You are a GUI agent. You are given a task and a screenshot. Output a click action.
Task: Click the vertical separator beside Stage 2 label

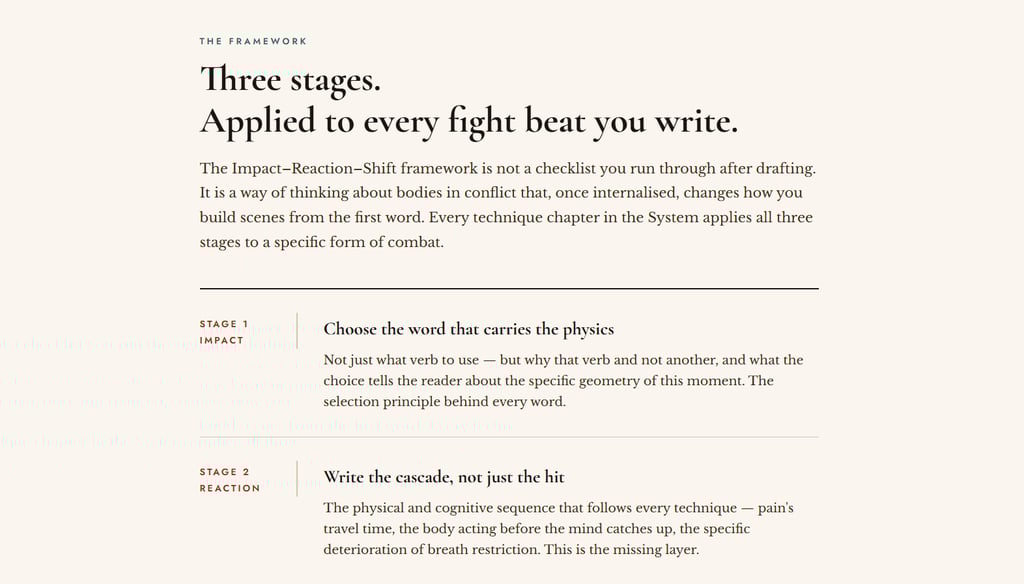[x=297, y=479]
